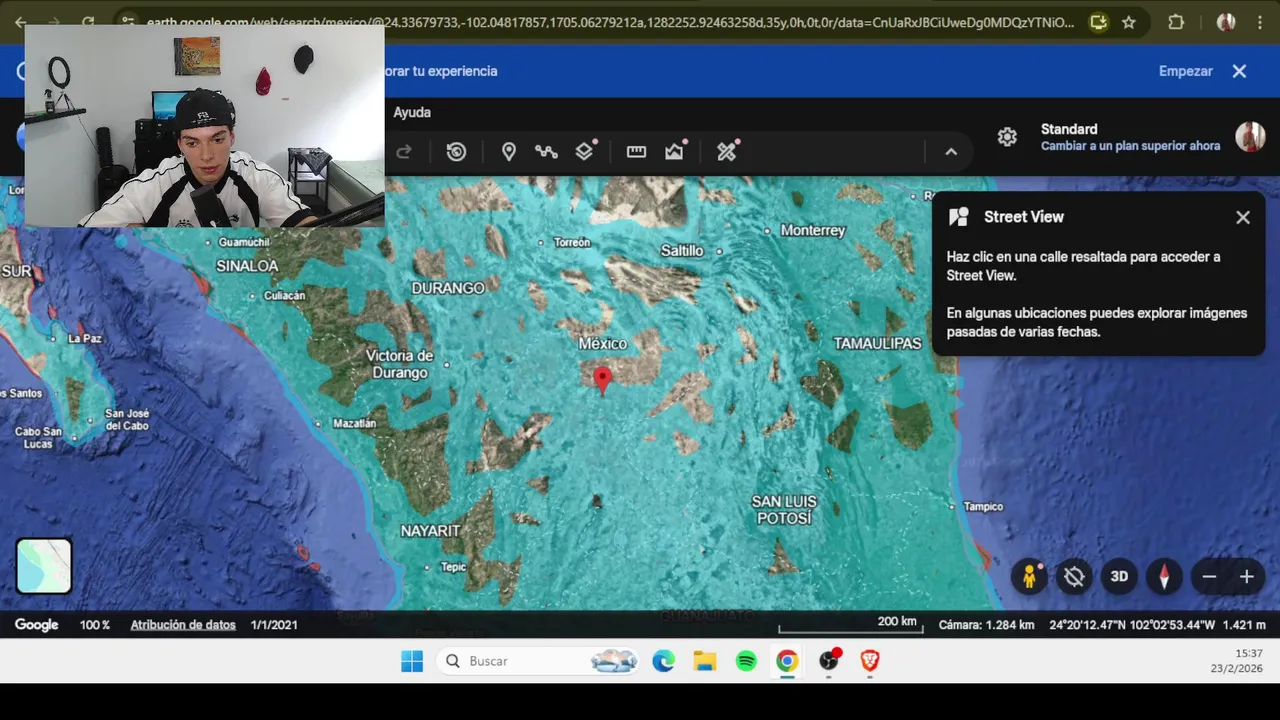Dismiss the blue banner with X
This screenshot has width=1280, height=720.
tap(1239, 71)
